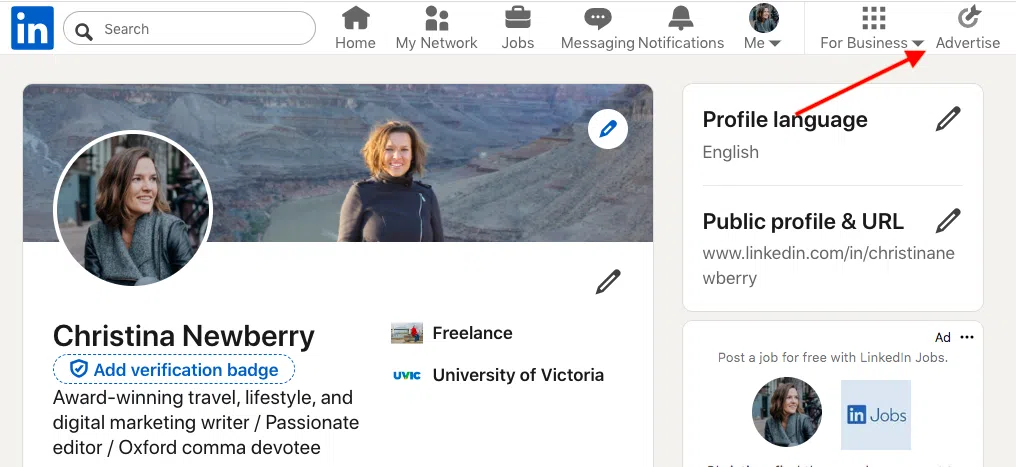Open the Jobs briefcase icon
This screenshot has height=467, width=1016.
point(517,19)
